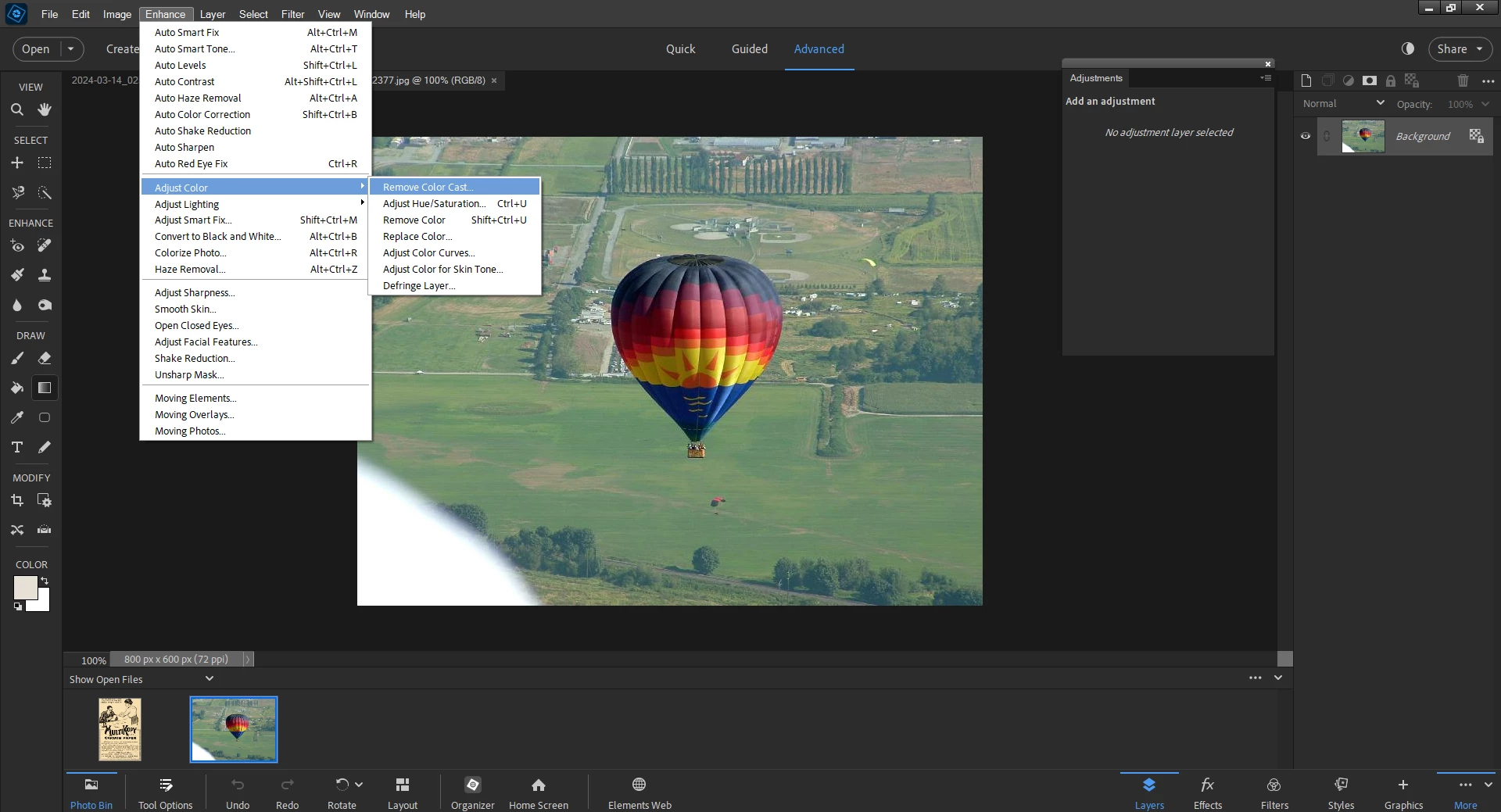This screenshot has width=1501, height=812.
Task: Toggle light/dark mode icon
Action: 1408,48
